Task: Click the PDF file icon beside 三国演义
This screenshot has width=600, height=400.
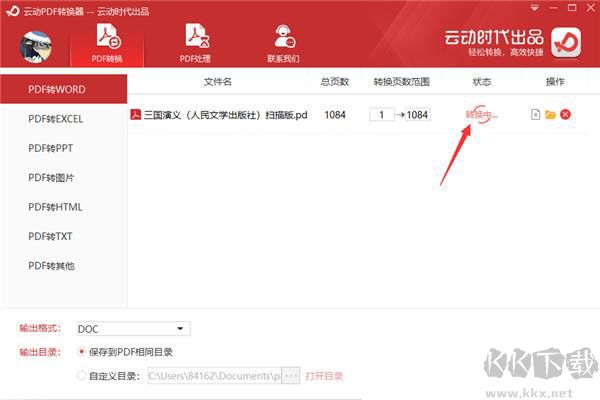Action: coord(136,115)
